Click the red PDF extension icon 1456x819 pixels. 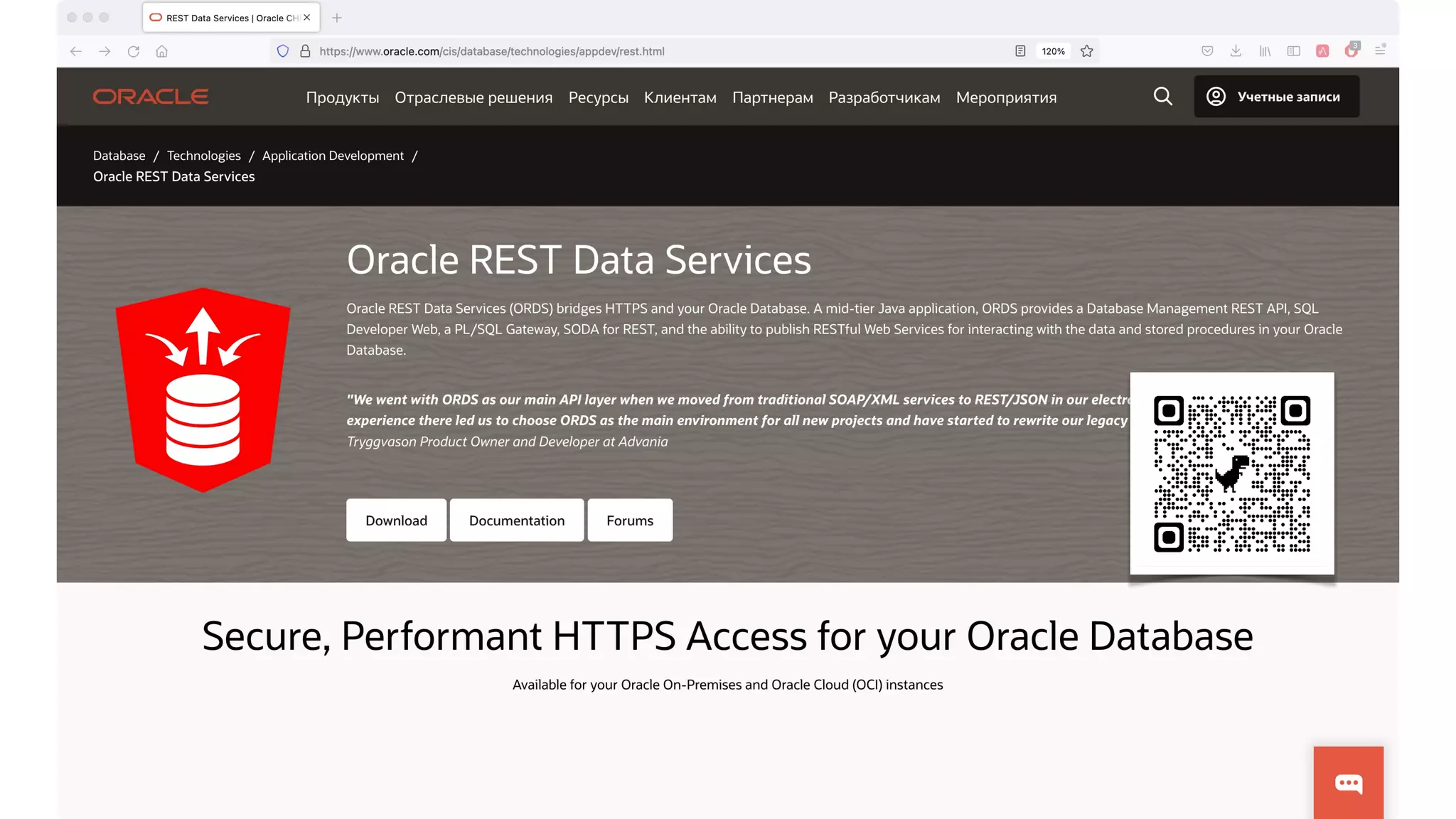point(1322,51)
